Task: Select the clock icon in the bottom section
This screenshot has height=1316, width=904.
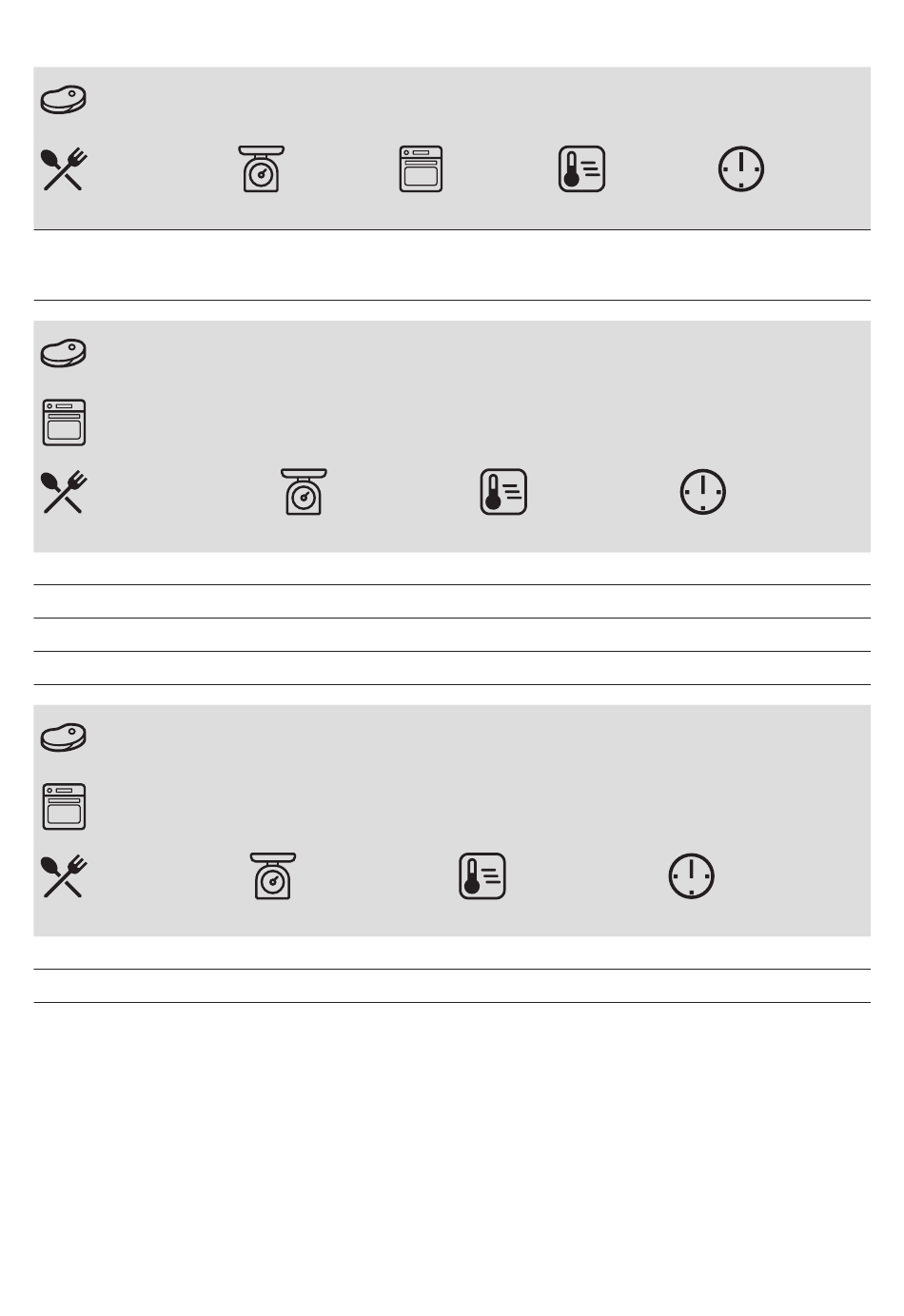Action: (692, 876)
